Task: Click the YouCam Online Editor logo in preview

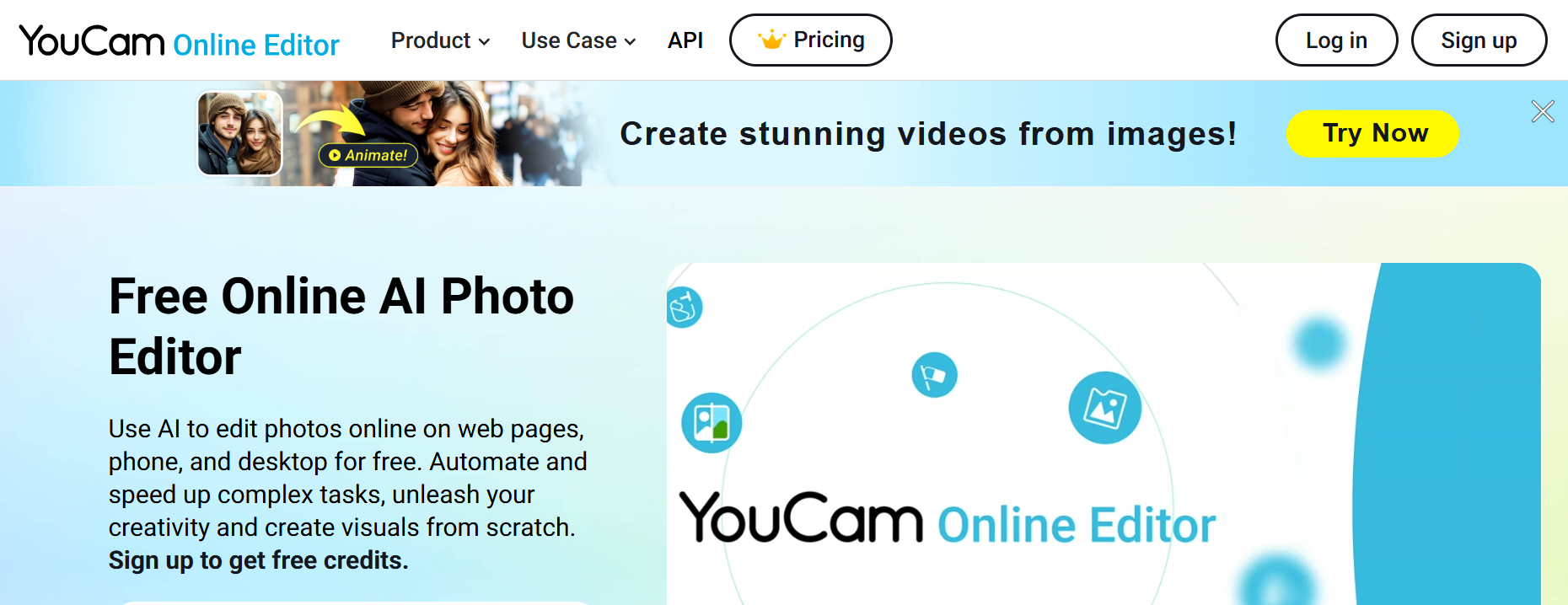Action: click(x=948, y=519)
